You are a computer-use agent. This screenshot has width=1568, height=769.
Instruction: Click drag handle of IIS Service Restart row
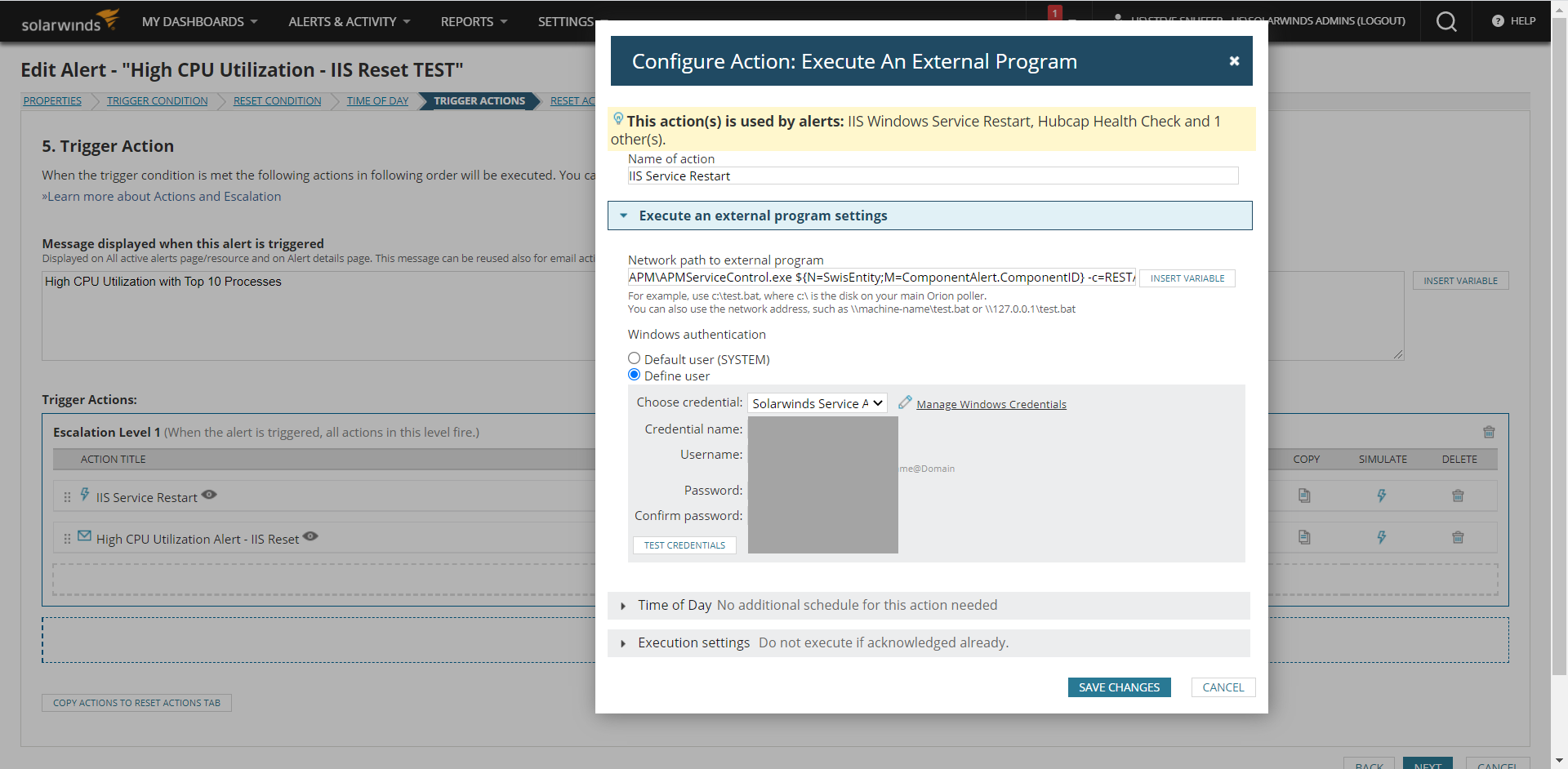click(67, 497)
